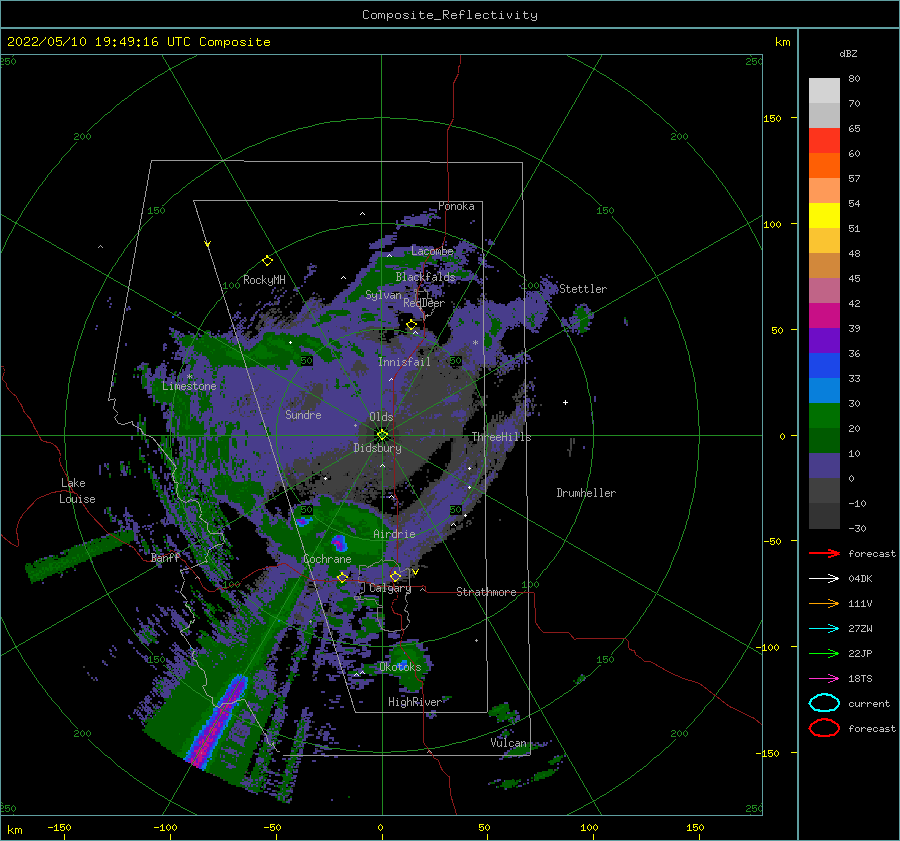900x841 pixels.
Task: Click the 'Airdrie' city label
Action: [x=394, y=534]
